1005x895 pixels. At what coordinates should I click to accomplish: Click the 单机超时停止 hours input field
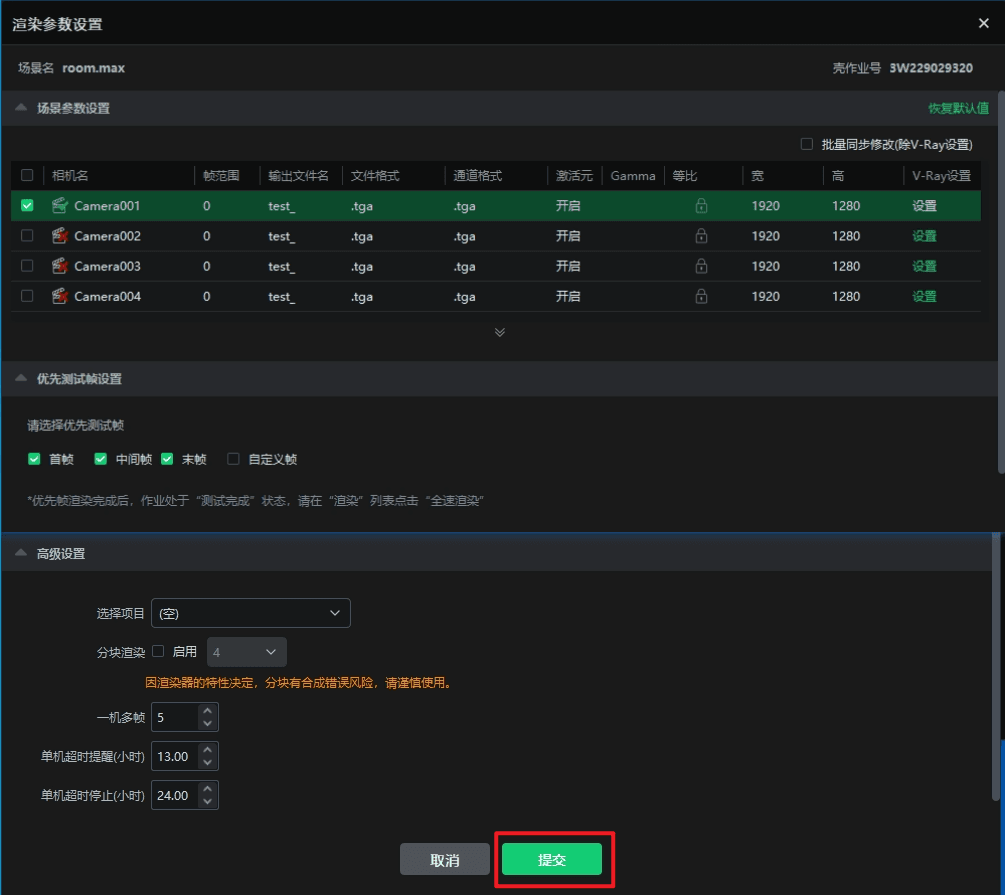(x=175, y=796)
